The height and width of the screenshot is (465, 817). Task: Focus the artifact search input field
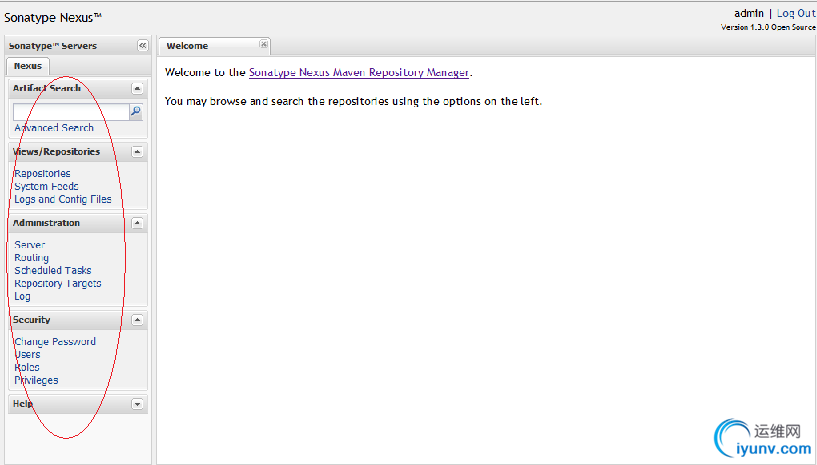pos(71,112)
